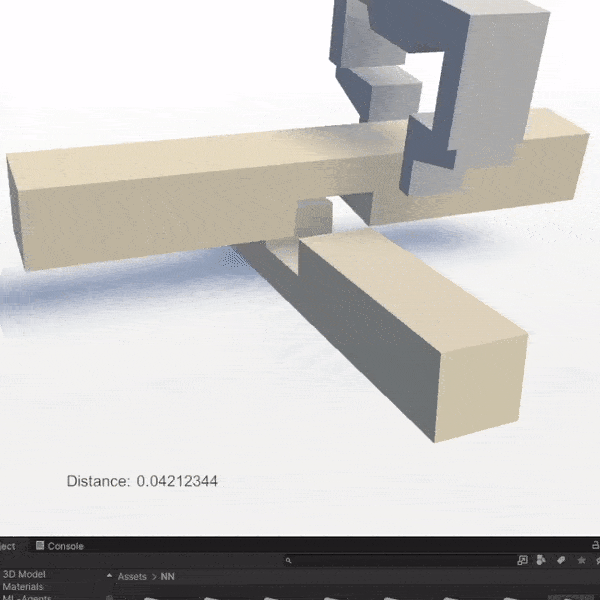Image resolution: width=600 pixels, height=600 pixels.
Task: Toggle hidden packages visibility at toolbar edge
Action: 596,561
